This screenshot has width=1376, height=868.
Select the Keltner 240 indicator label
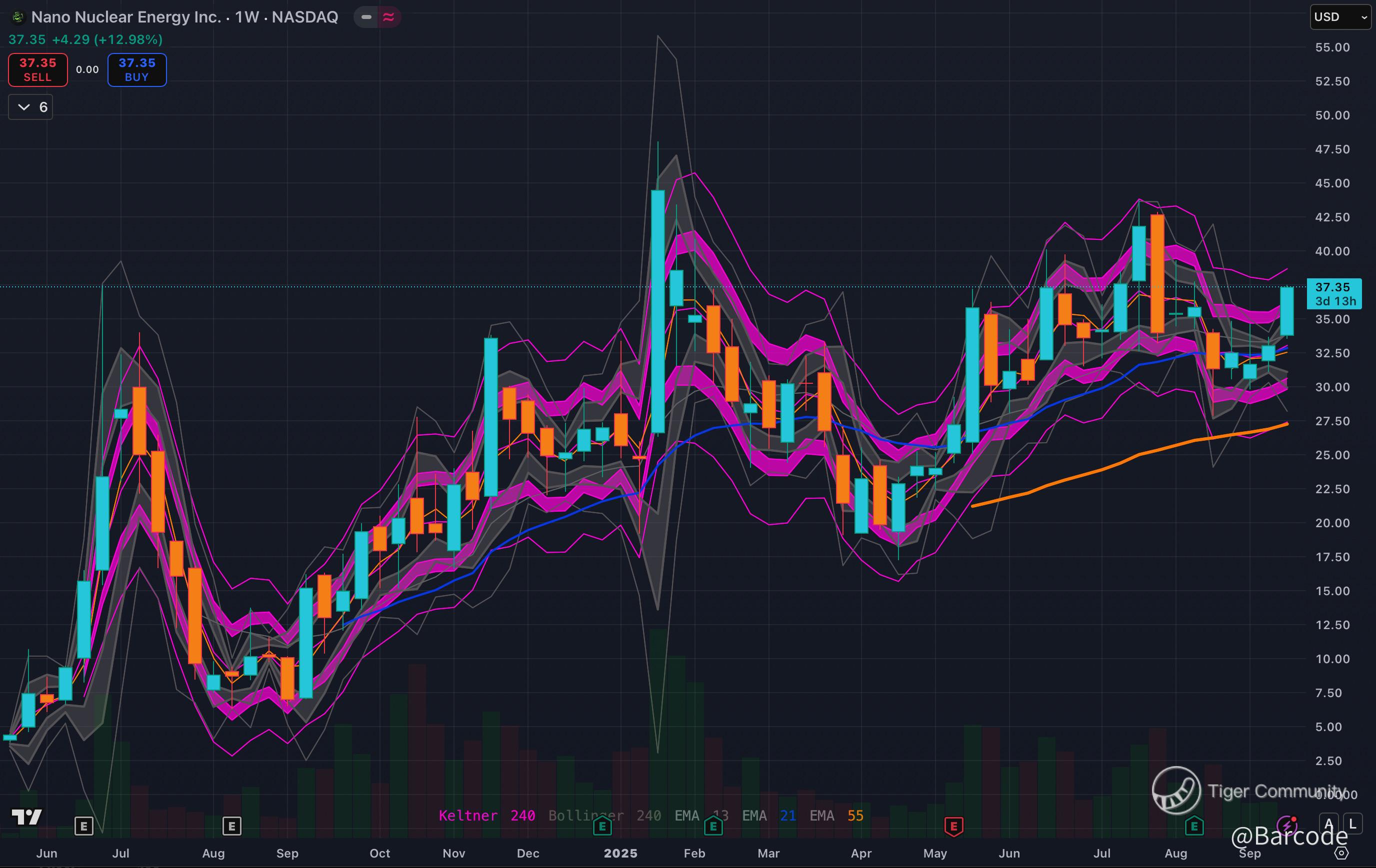tap(486, 816)
